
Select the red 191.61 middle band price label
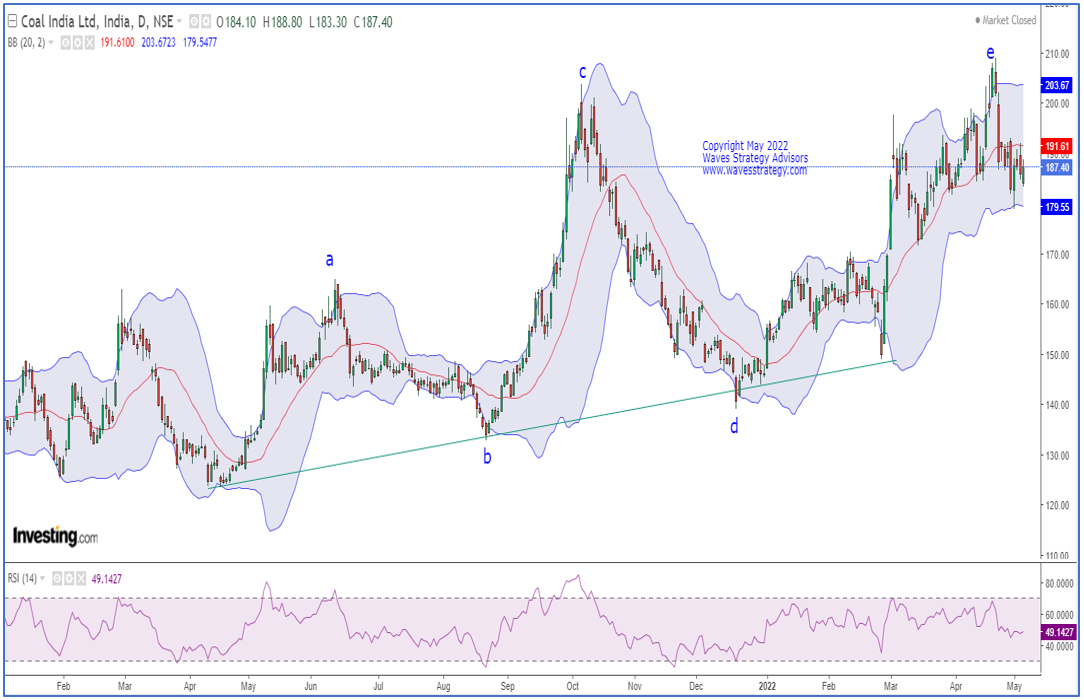pos(1056,146)
